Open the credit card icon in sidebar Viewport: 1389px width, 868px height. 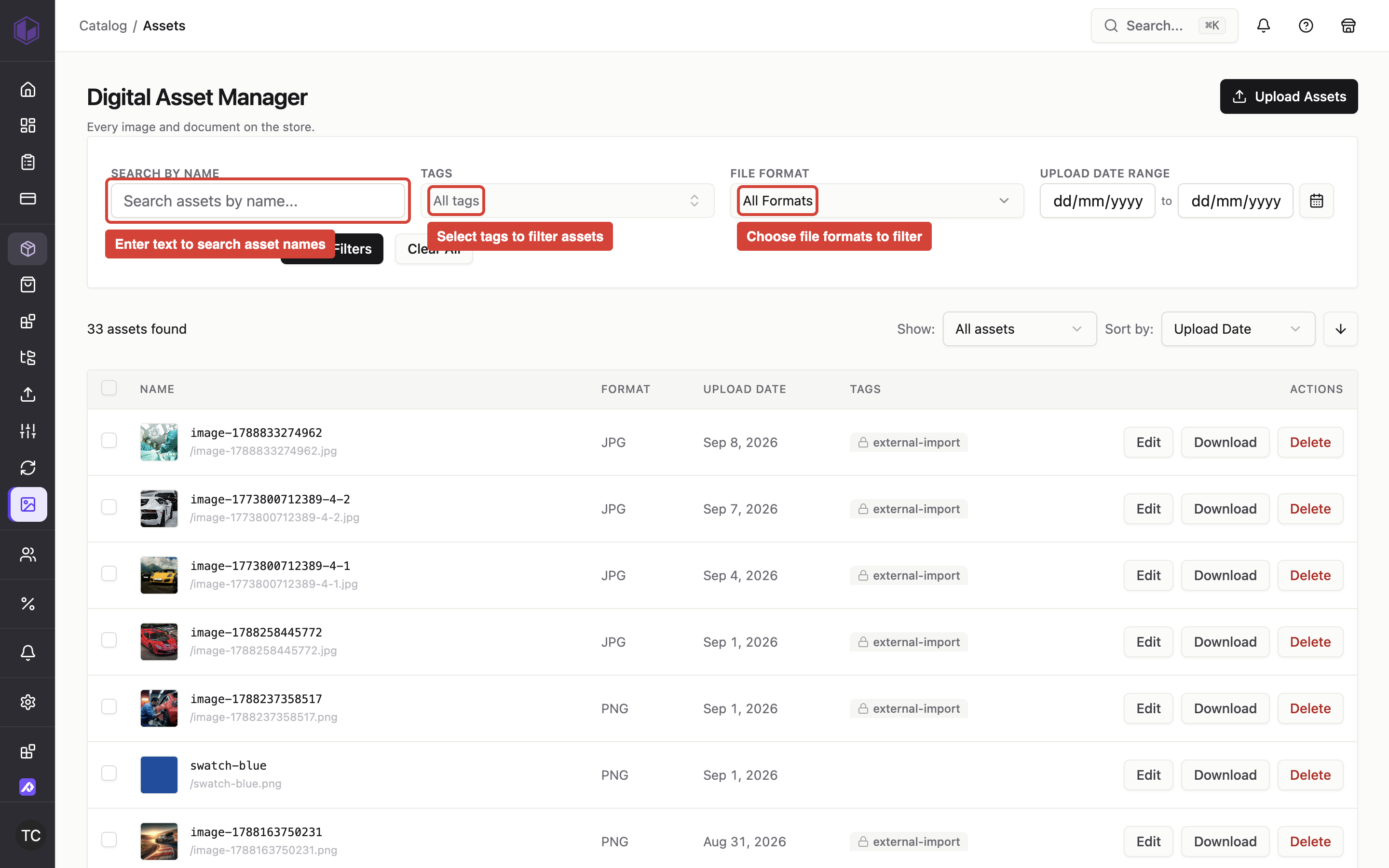tap(27, 199)
